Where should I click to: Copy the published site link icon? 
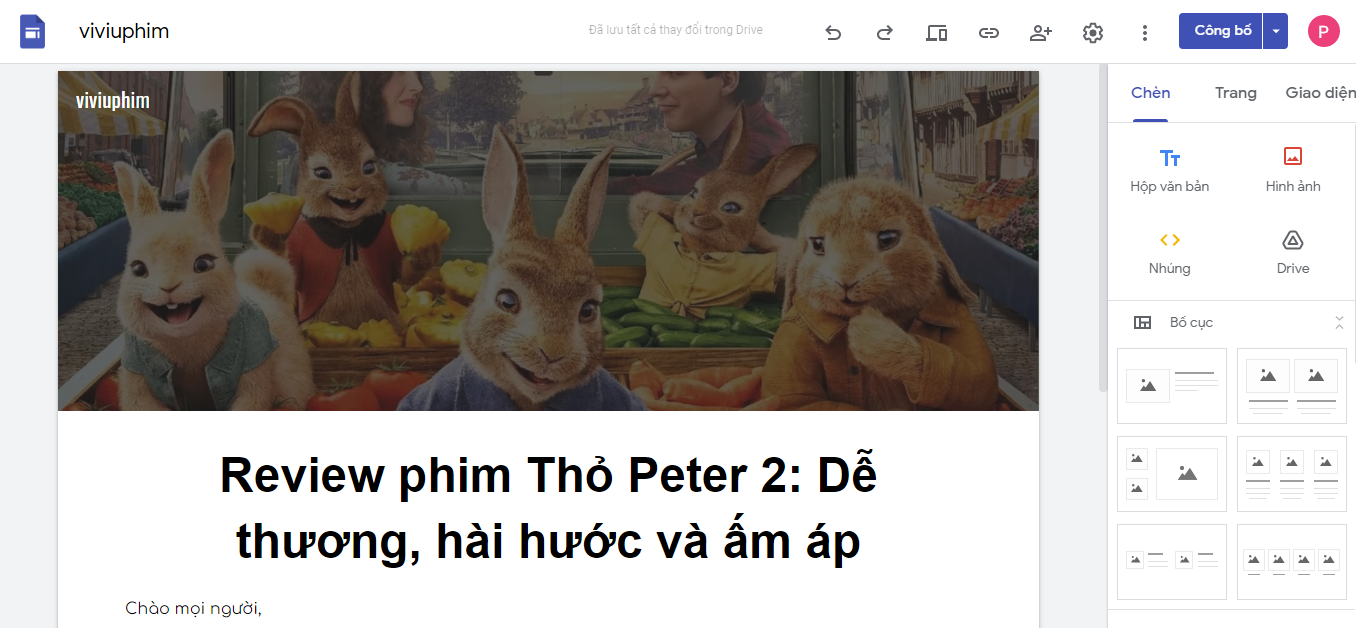point(989,32)
